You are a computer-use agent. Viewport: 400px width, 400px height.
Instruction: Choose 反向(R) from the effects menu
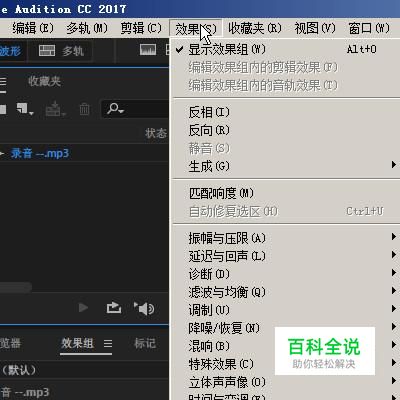pos(286,130)
